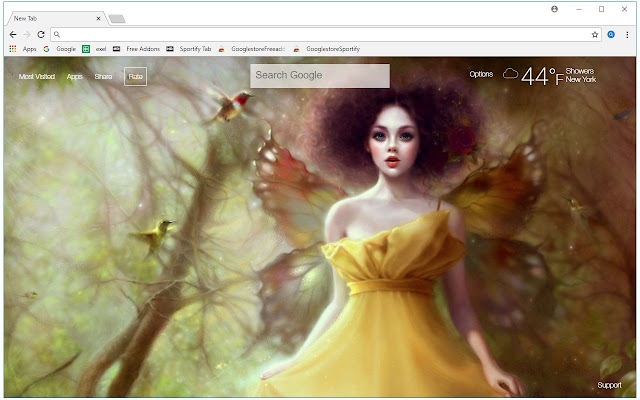Click the address bar search icon

[57, 35]
